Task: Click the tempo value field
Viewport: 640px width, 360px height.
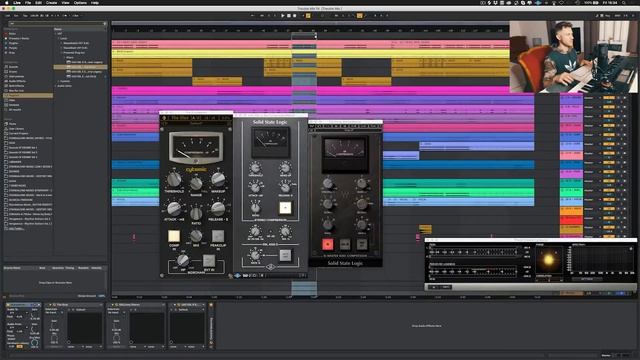Action: click(x=34, y=16)
